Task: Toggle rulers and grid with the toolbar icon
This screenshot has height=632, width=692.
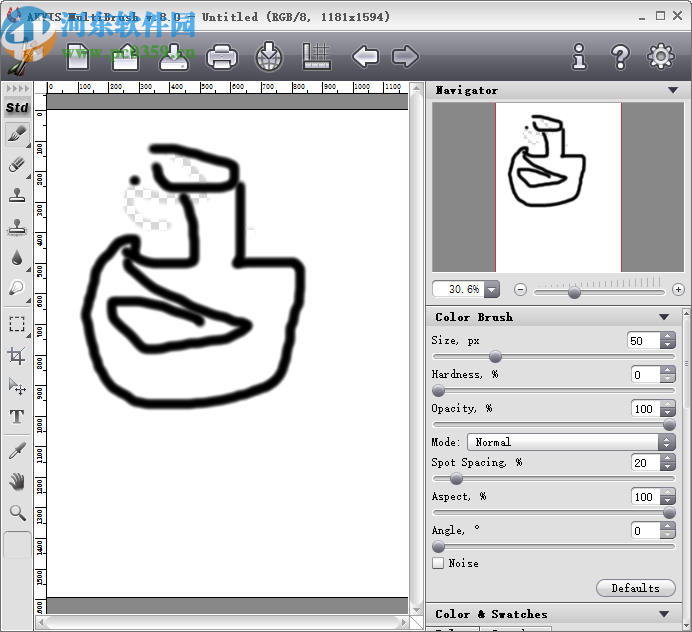Action: point(316,57)
